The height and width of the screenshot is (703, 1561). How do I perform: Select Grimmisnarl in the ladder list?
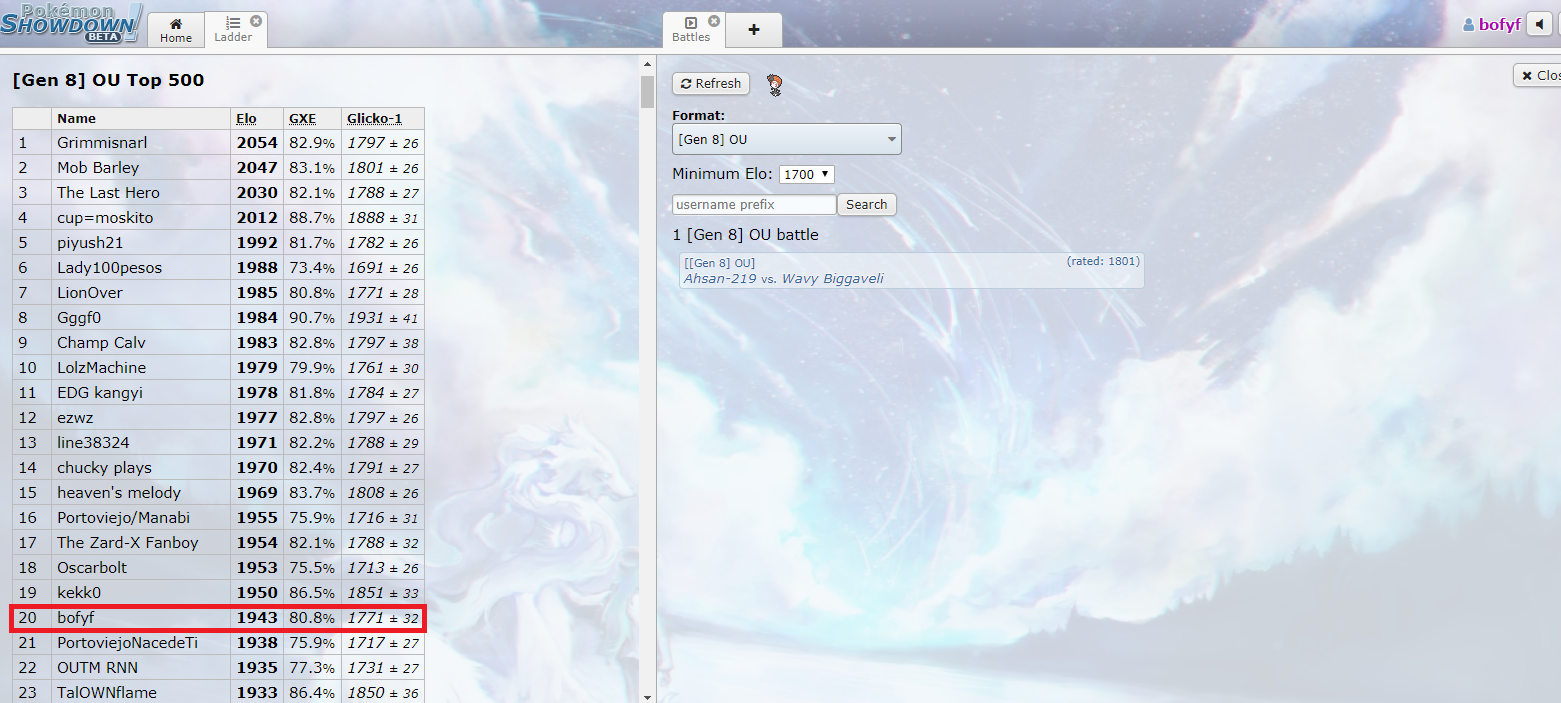102,143
